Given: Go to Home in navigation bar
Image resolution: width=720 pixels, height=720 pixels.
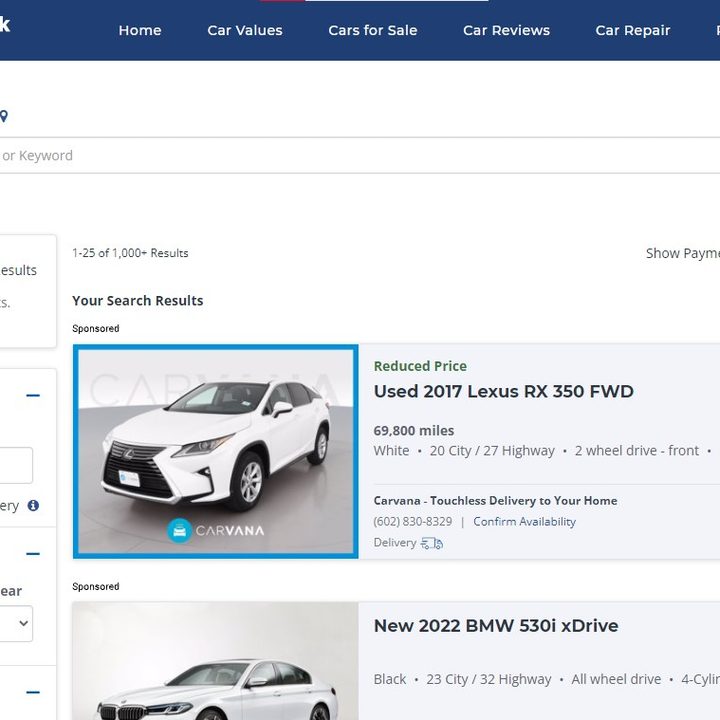Looking at the screenshot, I should click(x=140, y=30).
